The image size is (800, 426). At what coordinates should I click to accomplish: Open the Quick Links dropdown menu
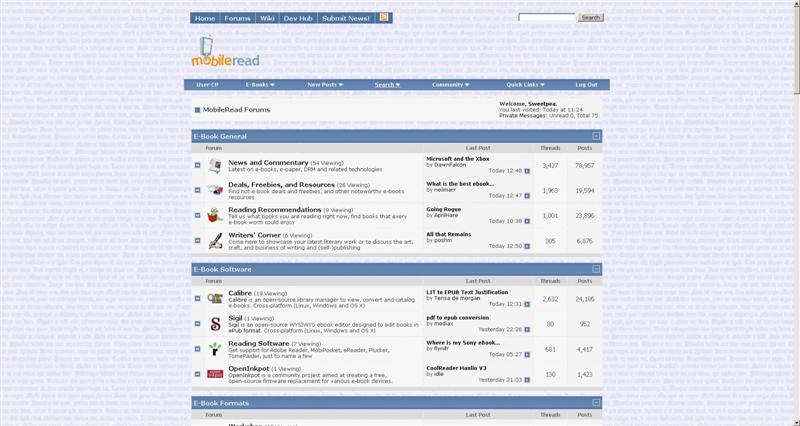(x=526, y=85)
